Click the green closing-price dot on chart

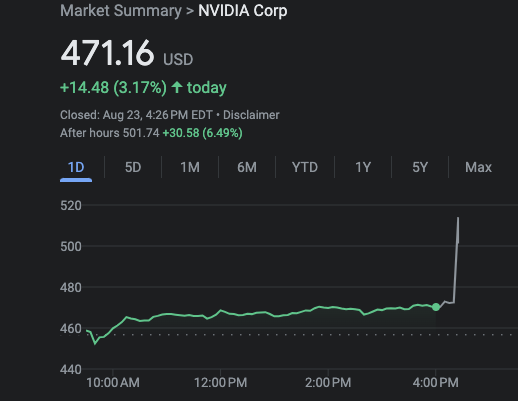[x=436, y=307]
